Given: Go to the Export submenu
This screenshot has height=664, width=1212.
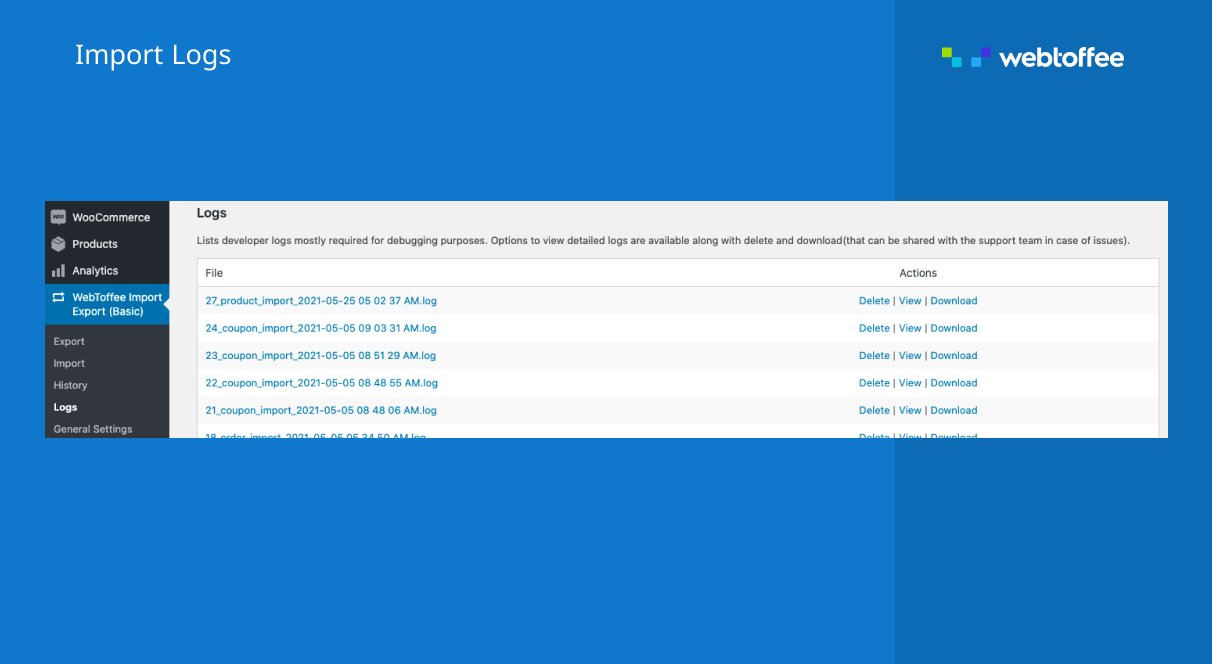Looking at the screenshot, I should (69, 341).
